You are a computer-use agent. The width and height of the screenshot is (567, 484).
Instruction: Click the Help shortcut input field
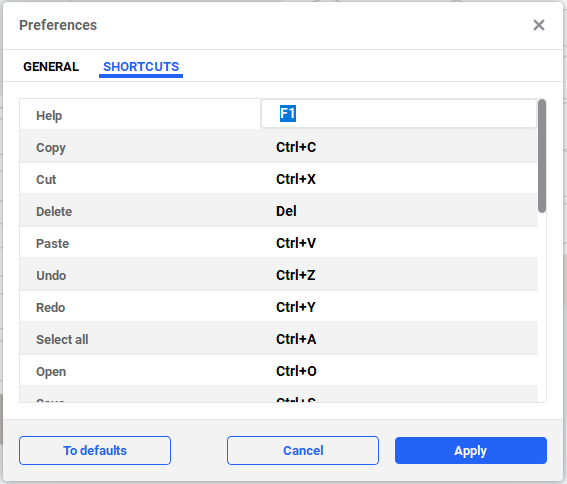398,114
